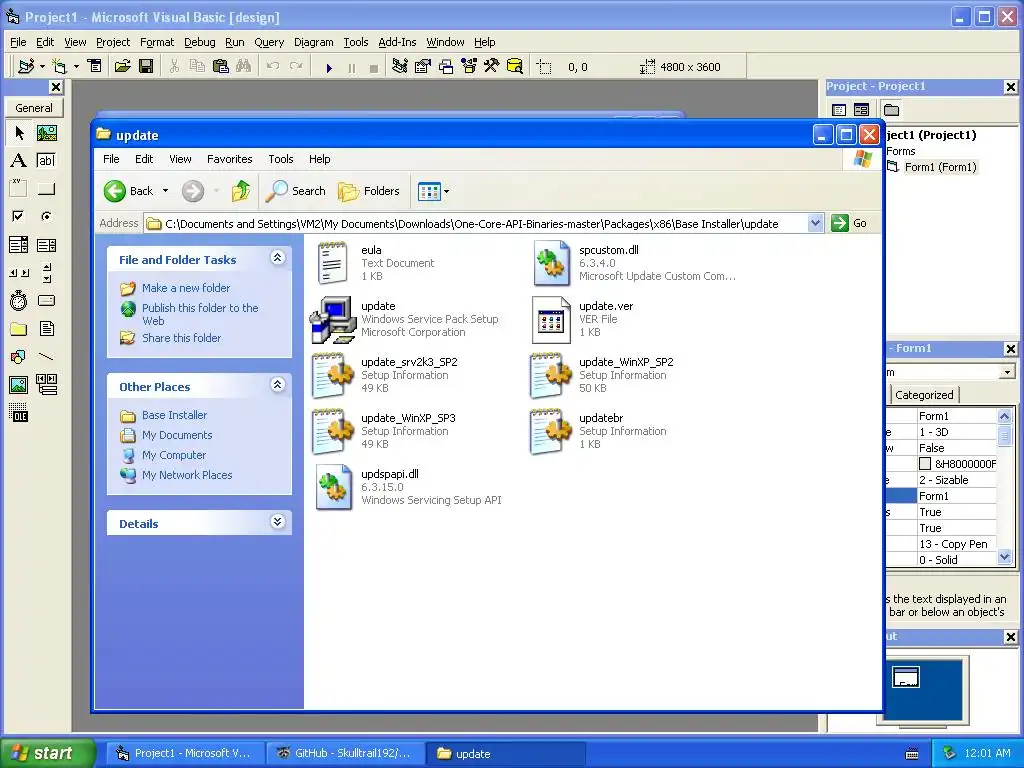This screenshot has height=768, width=1024.
Task: Click Start button on taskbar
Action: tap(48, 753)
